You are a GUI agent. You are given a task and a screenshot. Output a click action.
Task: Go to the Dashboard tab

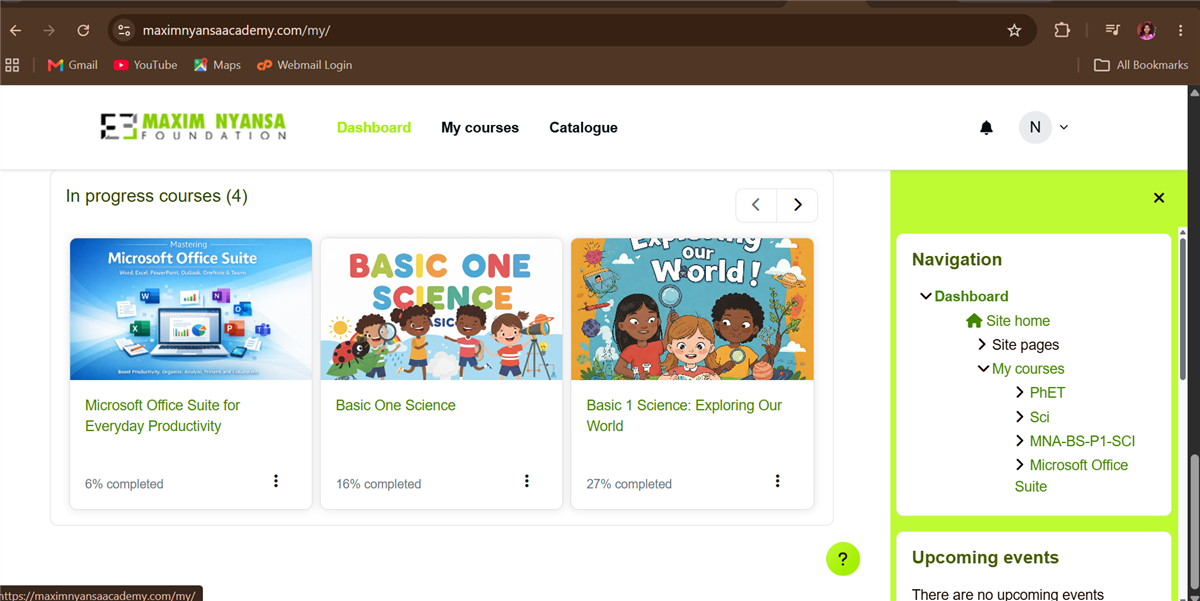tap(374, 128)
